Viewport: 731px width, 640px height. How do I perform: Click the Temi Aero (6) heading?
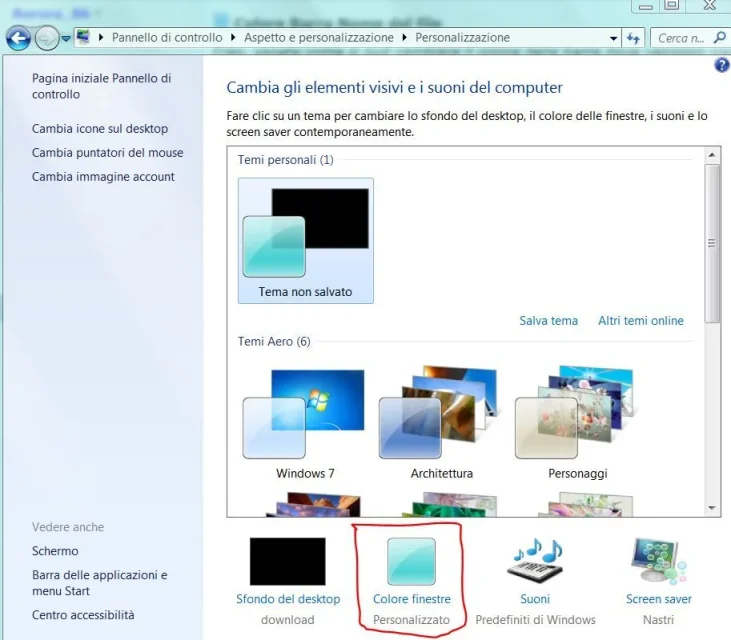pyautogui.click(x=274, y=342)
